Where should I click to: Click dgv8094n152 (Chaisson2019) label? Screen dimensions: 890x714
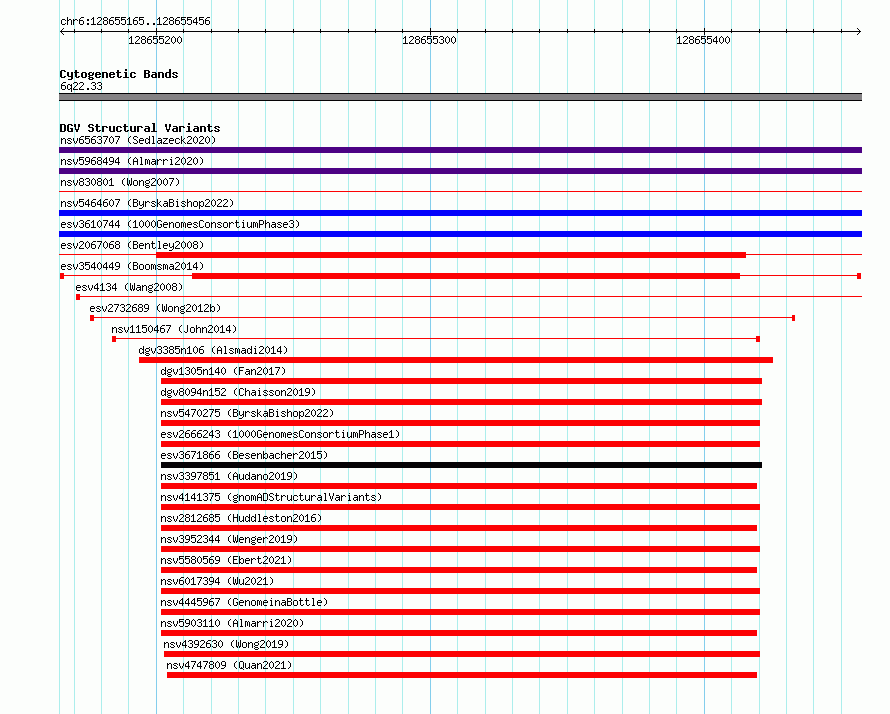238,392
